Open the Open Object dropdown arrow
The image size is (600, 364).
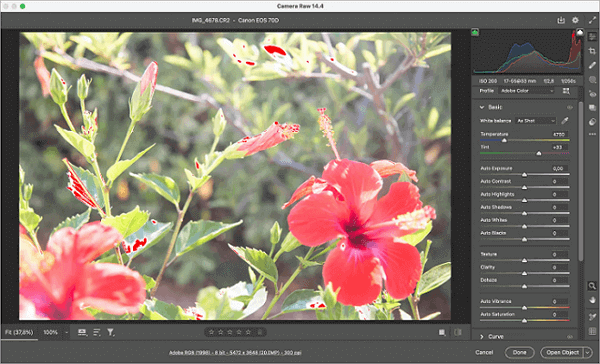click(588, 352)
